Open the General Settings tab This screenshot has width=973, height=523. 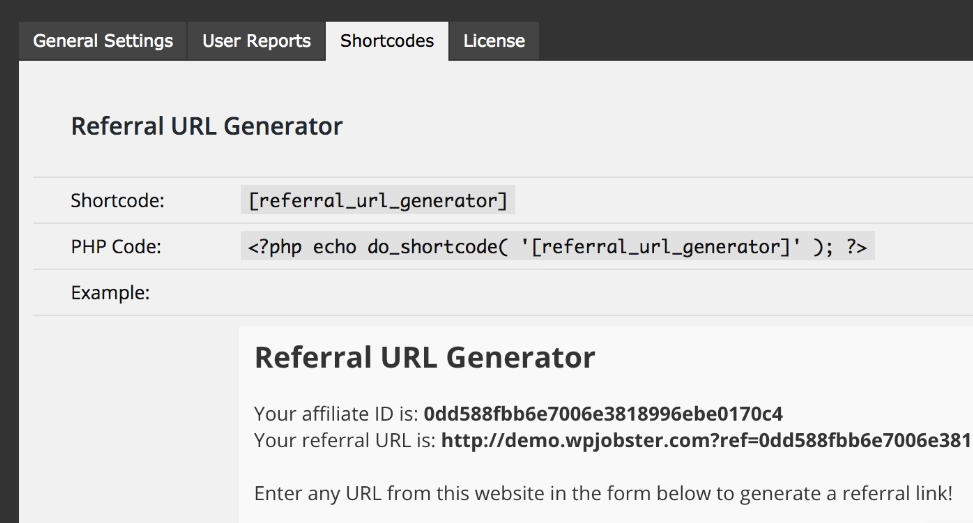pos(103,41)
